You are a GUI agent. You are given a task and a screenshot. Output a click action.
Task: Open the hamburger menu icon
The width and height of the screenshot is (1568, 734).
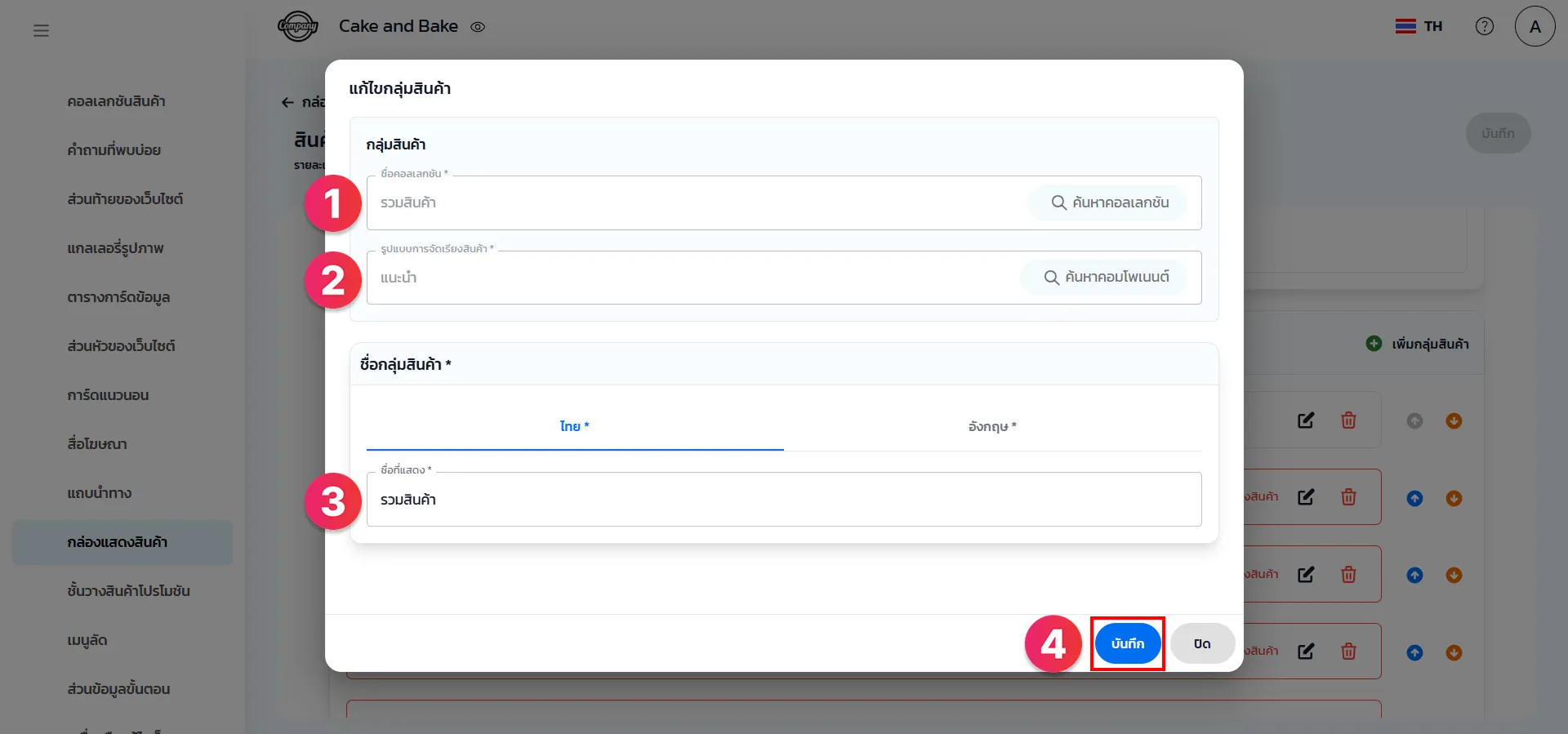coord(41,30)
